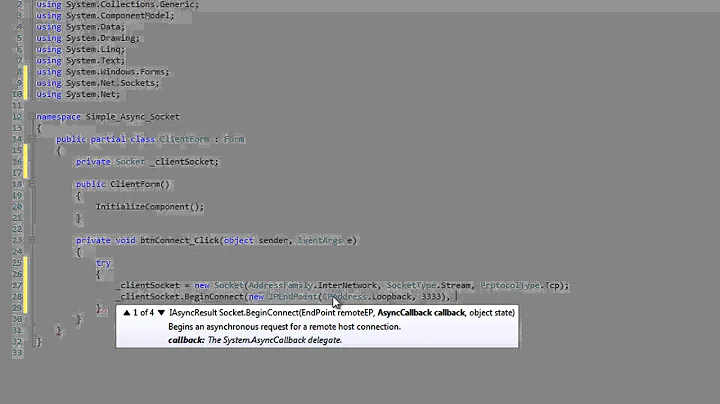Click the ClientForm class name in declaration
720x404 pixels.
[x=185, y=139]
